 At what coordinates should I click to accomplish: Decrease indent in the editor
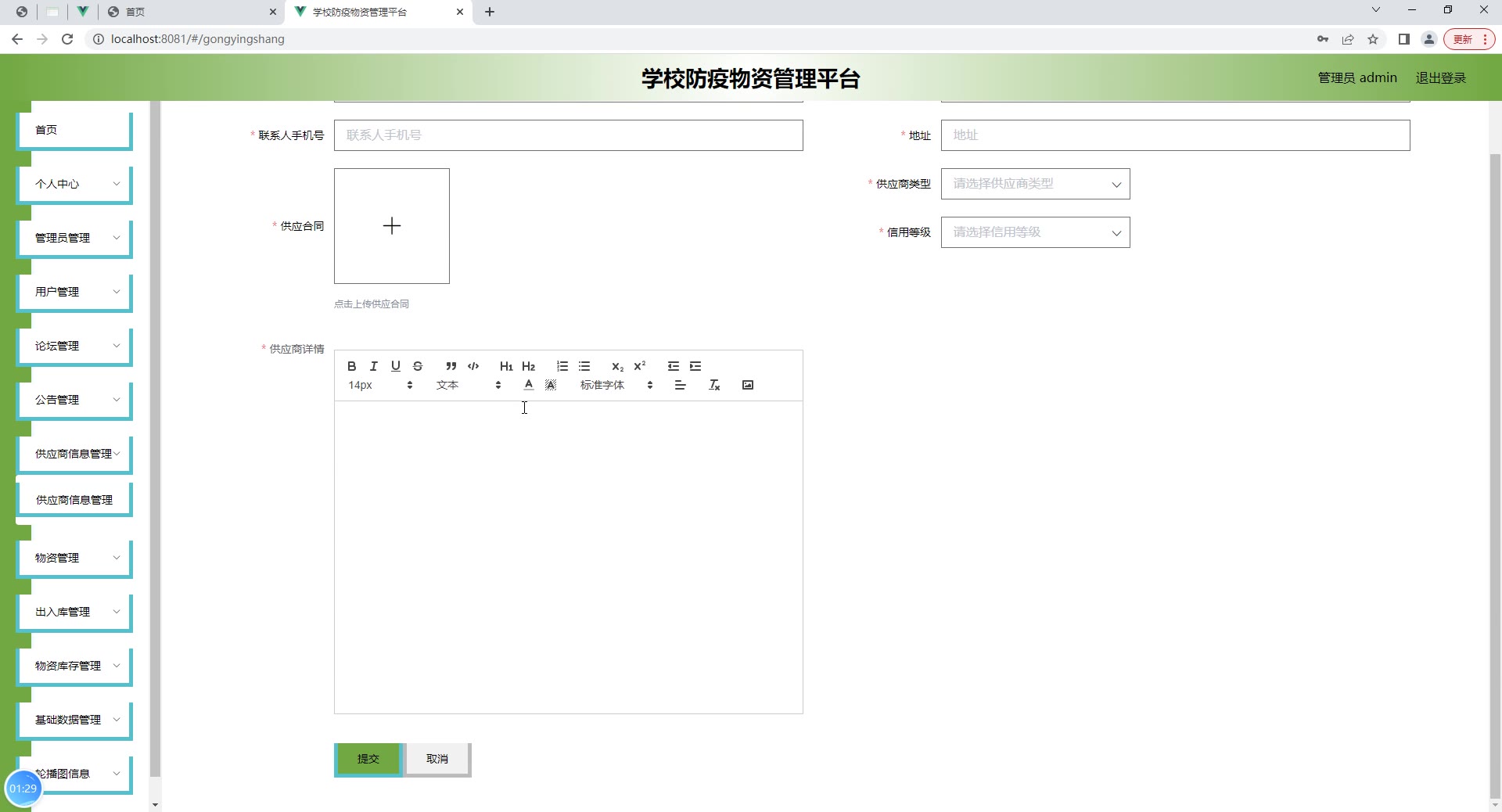tap(674, 366)
